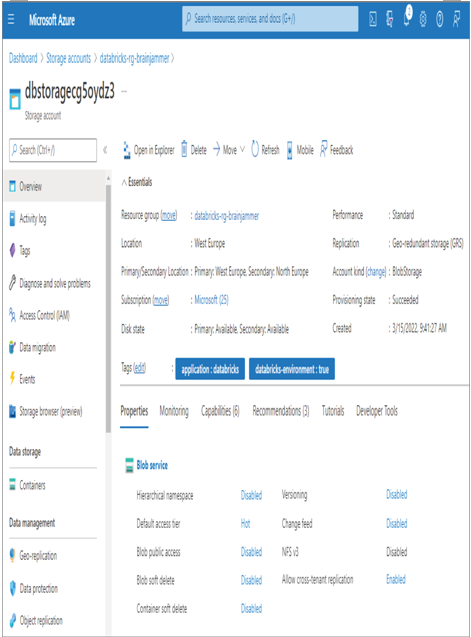Click the Mobile phone icon

click(289, 150)
